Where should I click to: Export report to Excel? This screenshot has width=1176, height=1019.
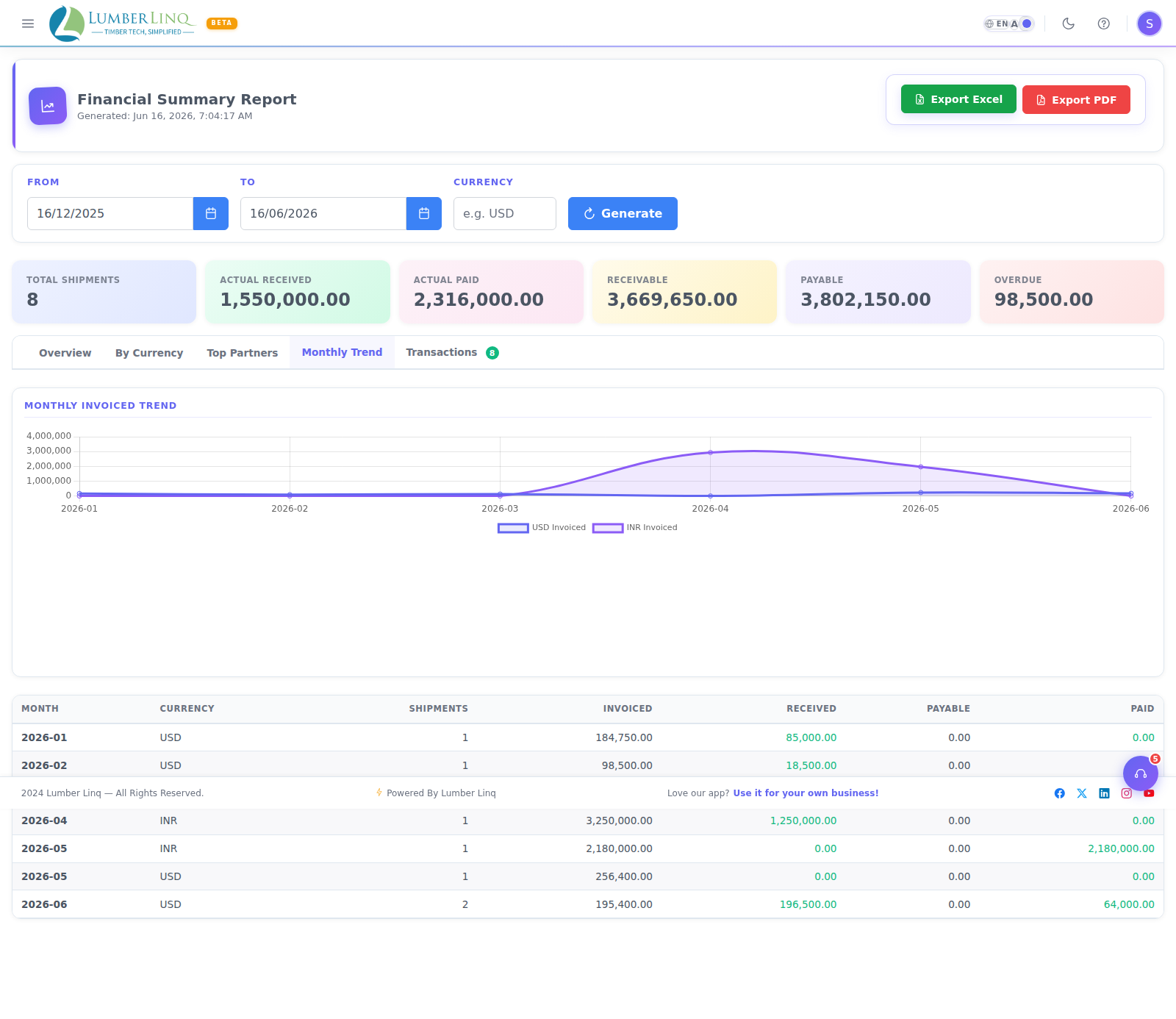click(x=958, y=99)
